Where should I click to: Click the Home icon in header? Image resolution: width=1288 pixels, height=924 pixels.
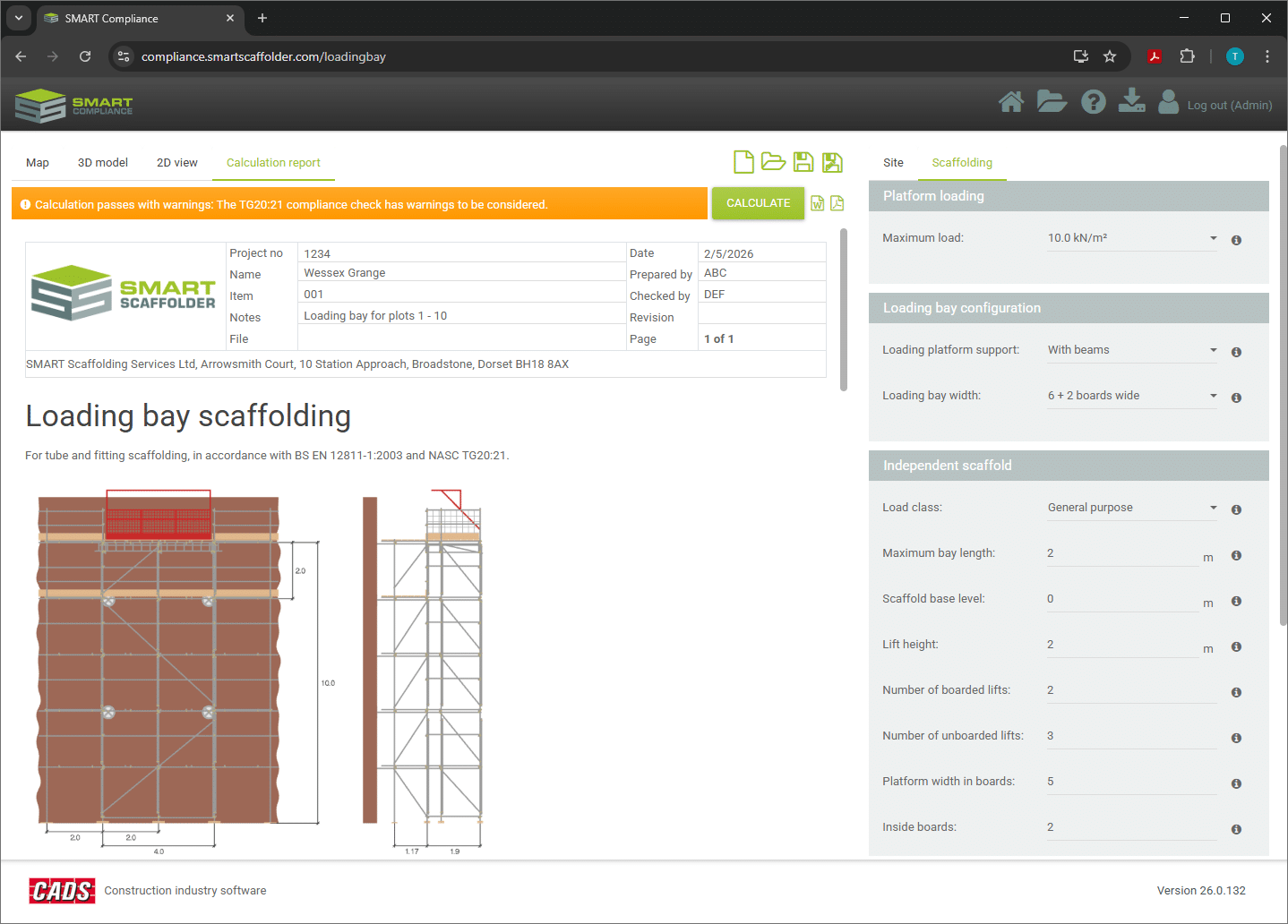click(x=1011, y=102)
